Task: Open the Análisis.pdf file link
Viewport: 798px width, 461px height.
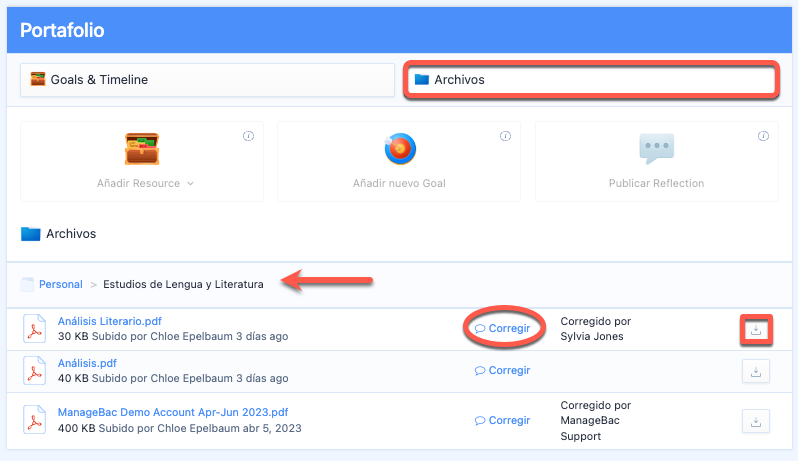Action: tap(88, 364)
